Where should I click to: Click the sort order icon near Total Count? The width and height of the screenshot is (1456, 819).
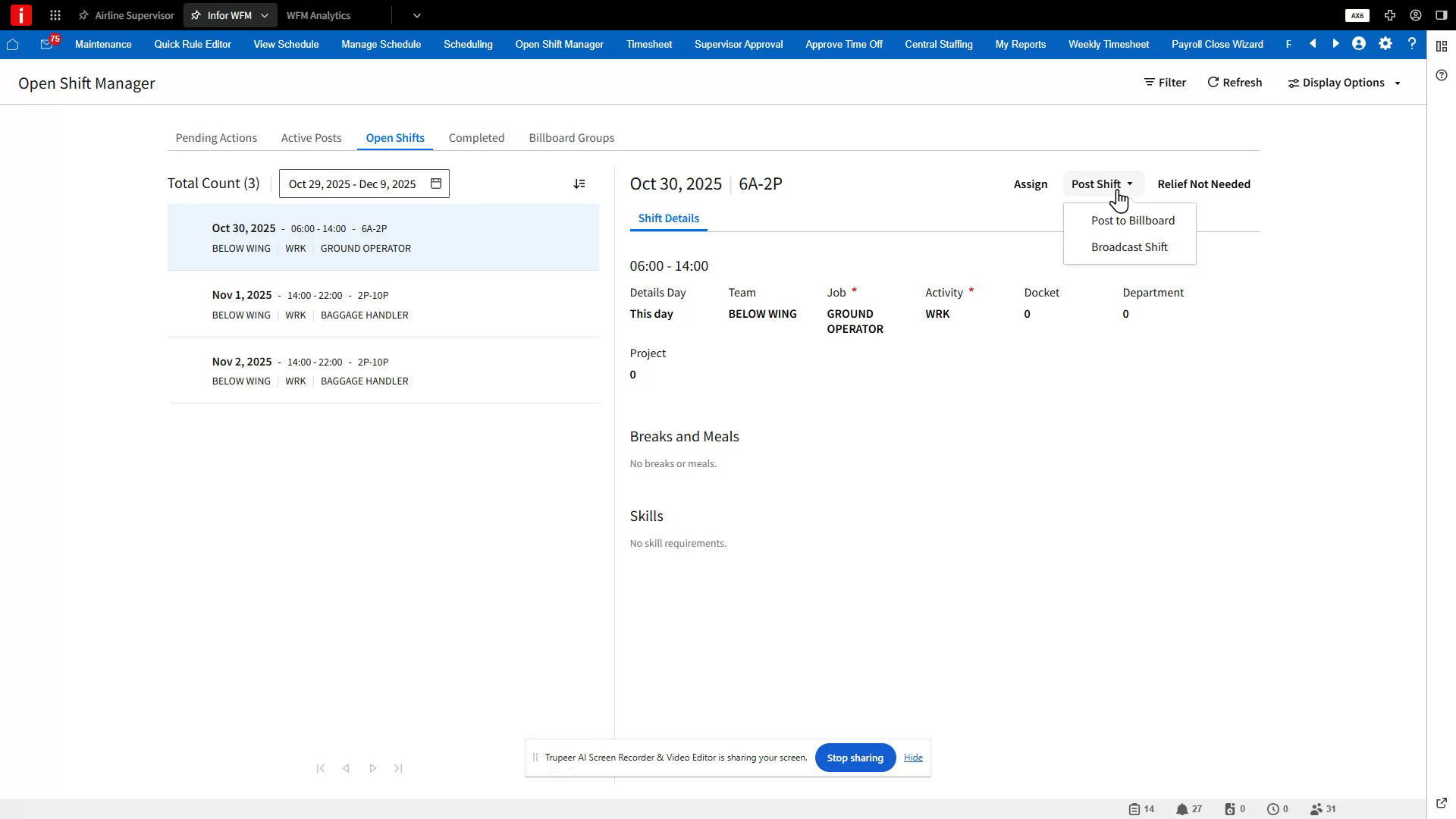point(579,184)
